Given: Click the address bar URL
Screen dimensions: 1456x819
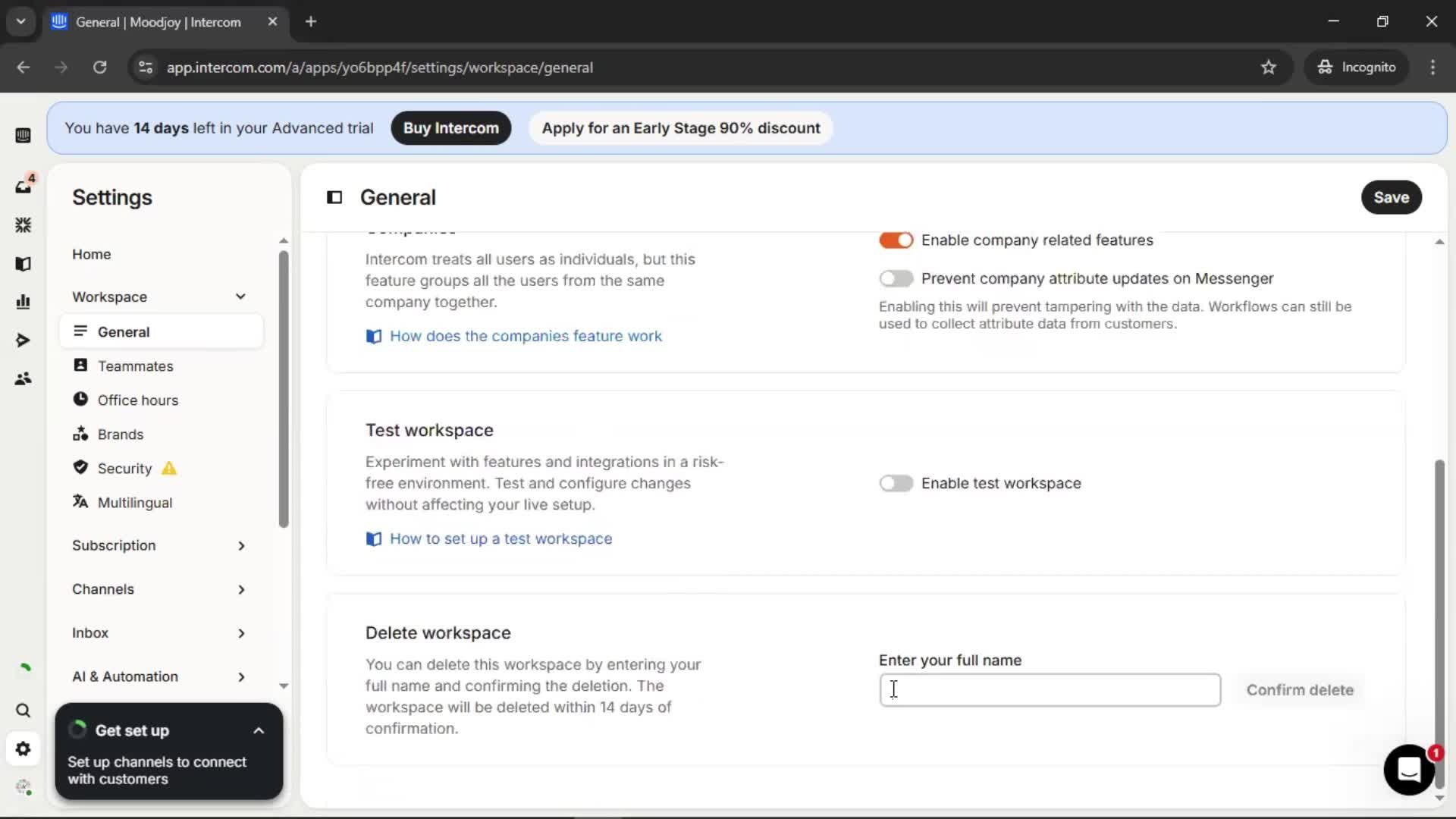Looking at the screenshot, I should coord(380,67).
